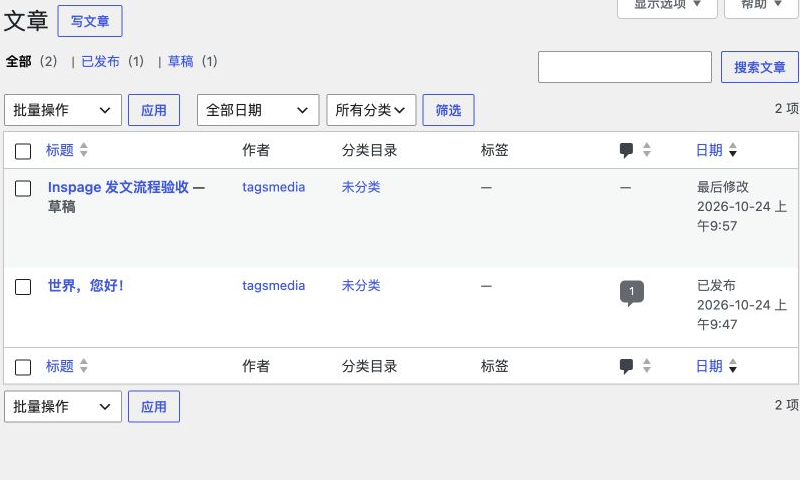Select the Inspage 发文流程验收 post checkbox

[23, 188]
